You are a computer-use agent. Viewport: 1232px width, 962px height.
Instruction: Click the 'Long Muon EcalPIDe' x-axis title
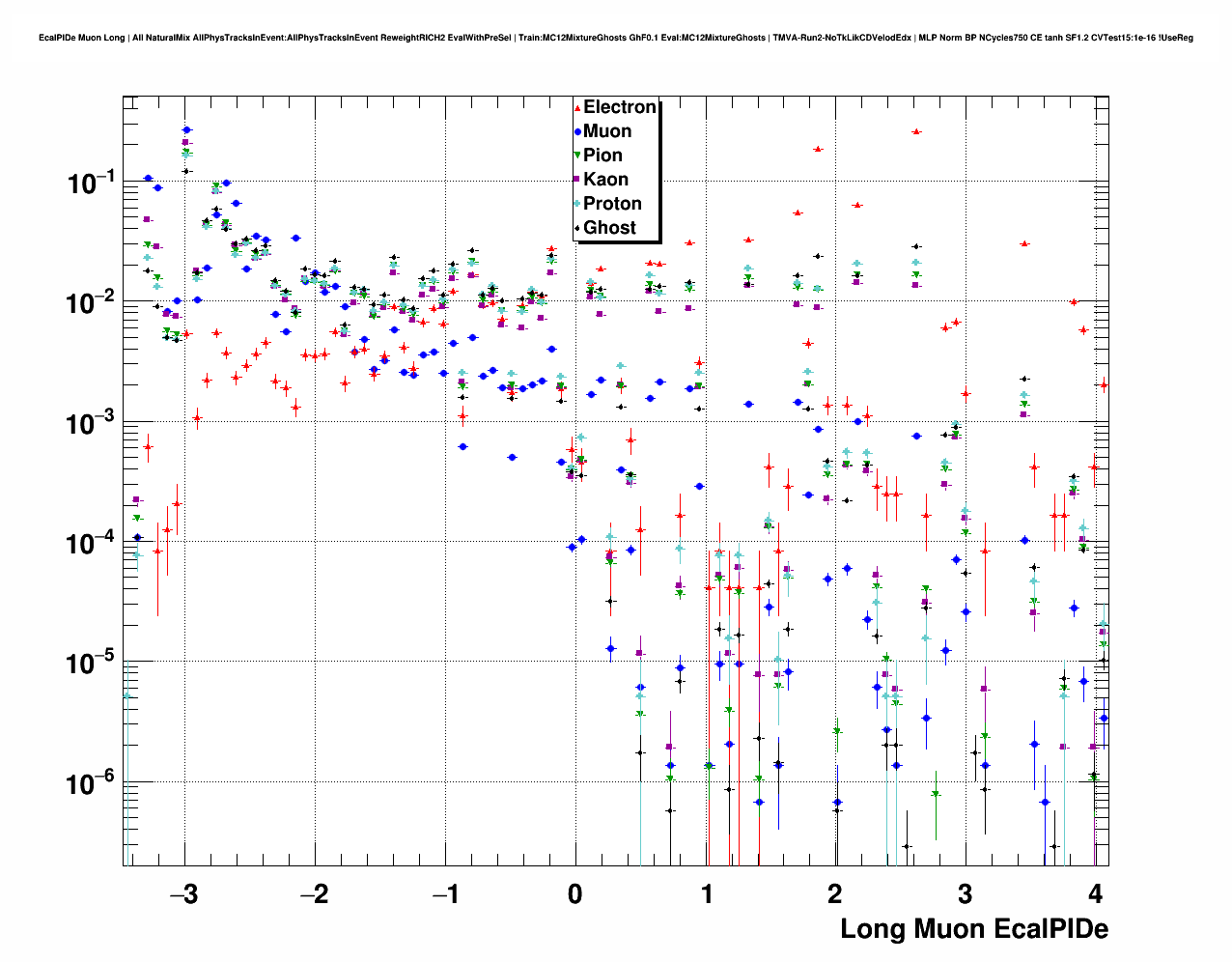(973, 929)
